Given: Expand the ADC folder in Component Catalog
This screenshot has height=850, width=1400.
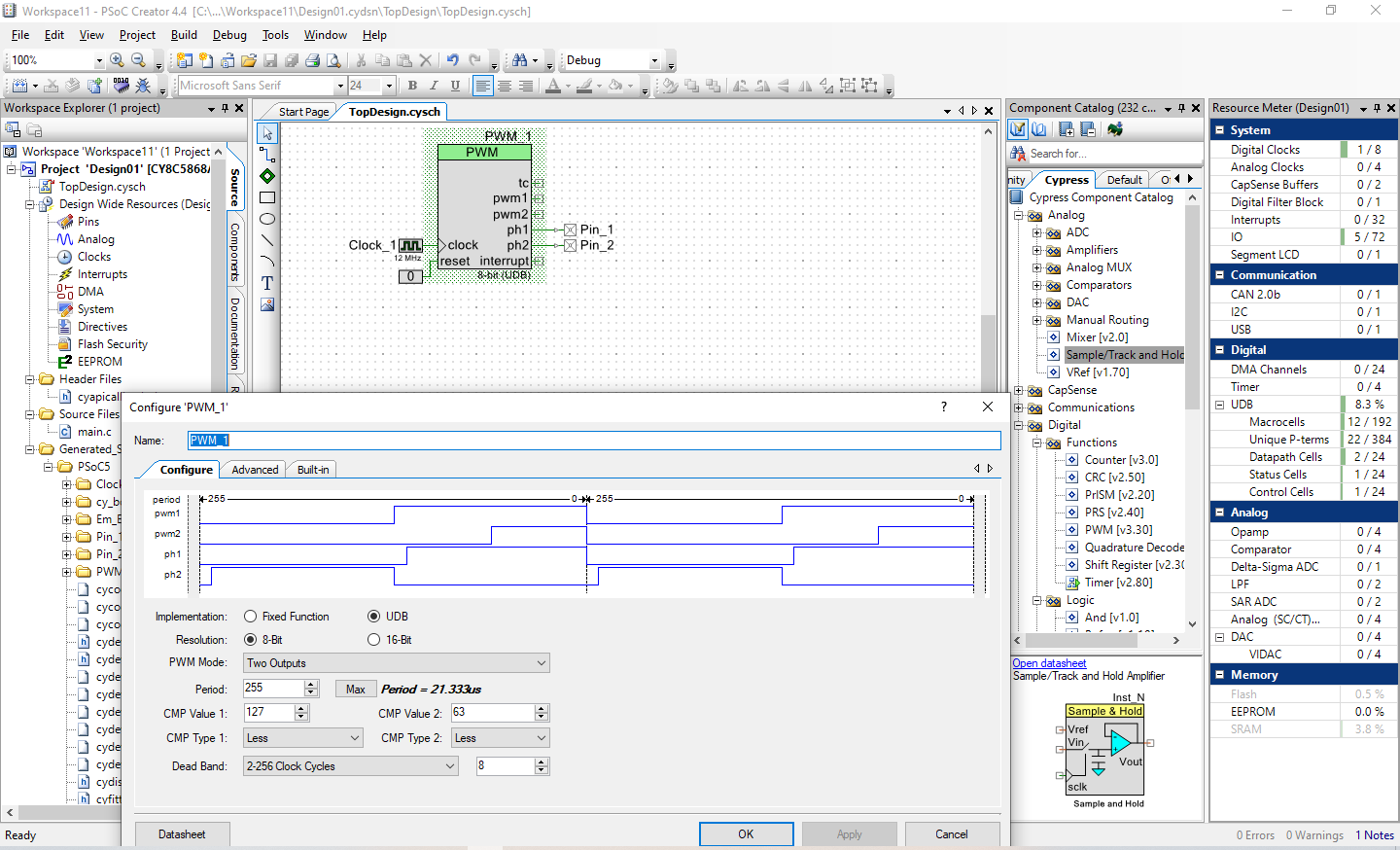Looking at the screenshot, I should 1036,232.
